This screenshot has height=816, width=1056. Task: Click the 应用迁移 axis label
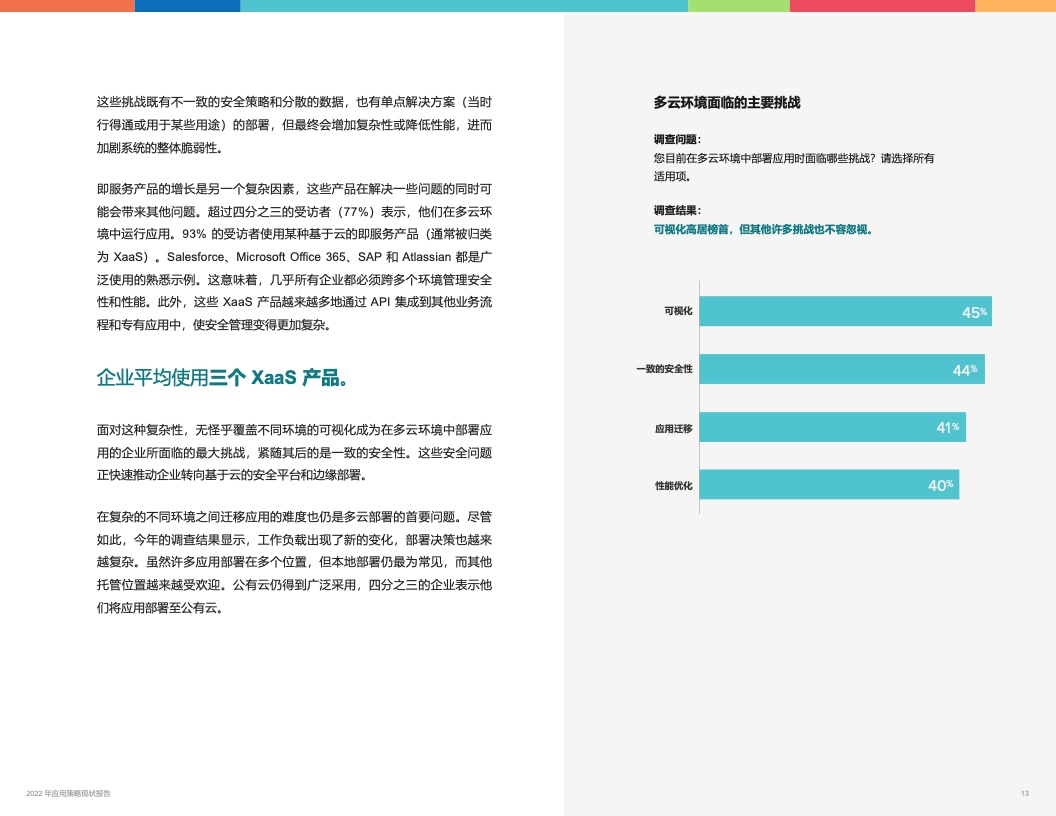(x=673, y=427)
